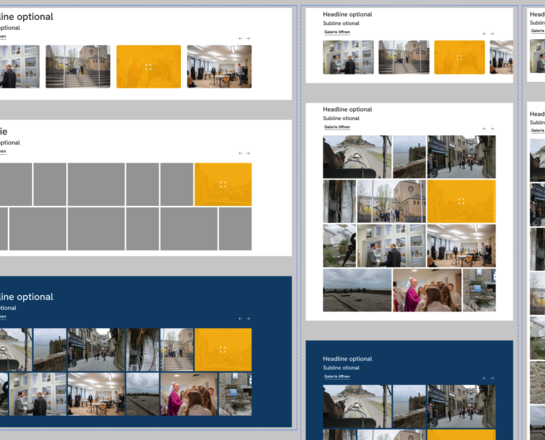Viewport: 545px width, 440px height.
Task: Click fullscreen icon in the large four-row photo grid's yellow tile
Action: 461,201
